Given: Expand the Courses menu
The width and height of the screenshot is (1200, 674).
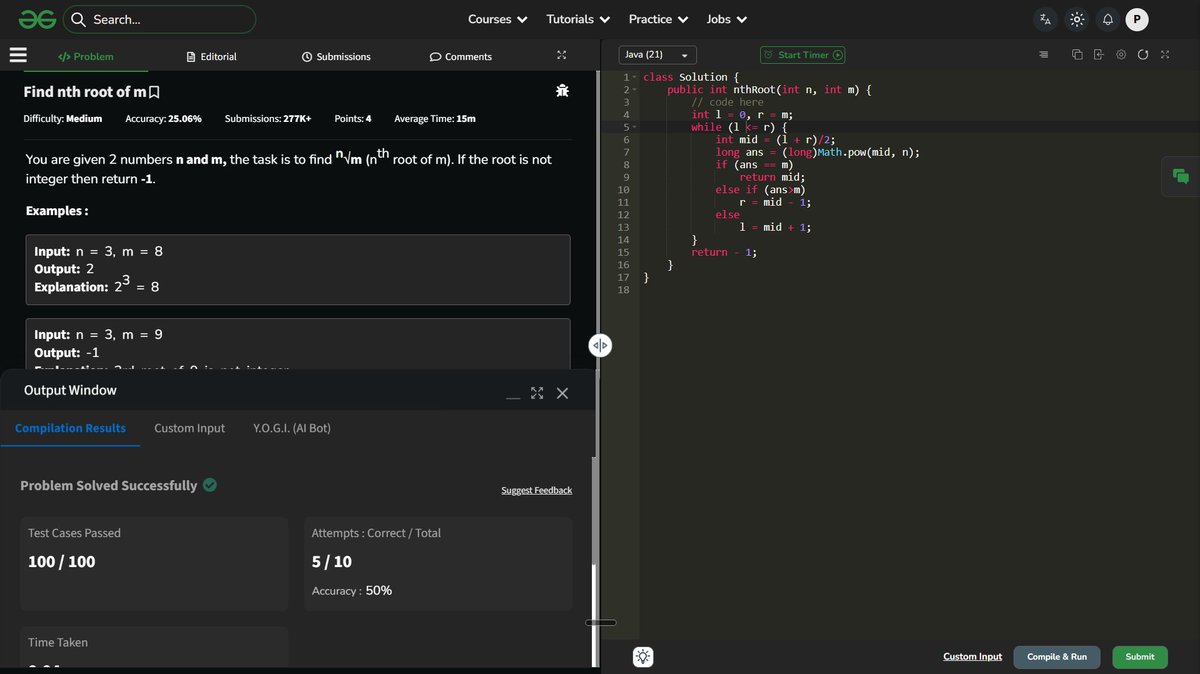Looking at the screenshot, I should tap(498, 19).
